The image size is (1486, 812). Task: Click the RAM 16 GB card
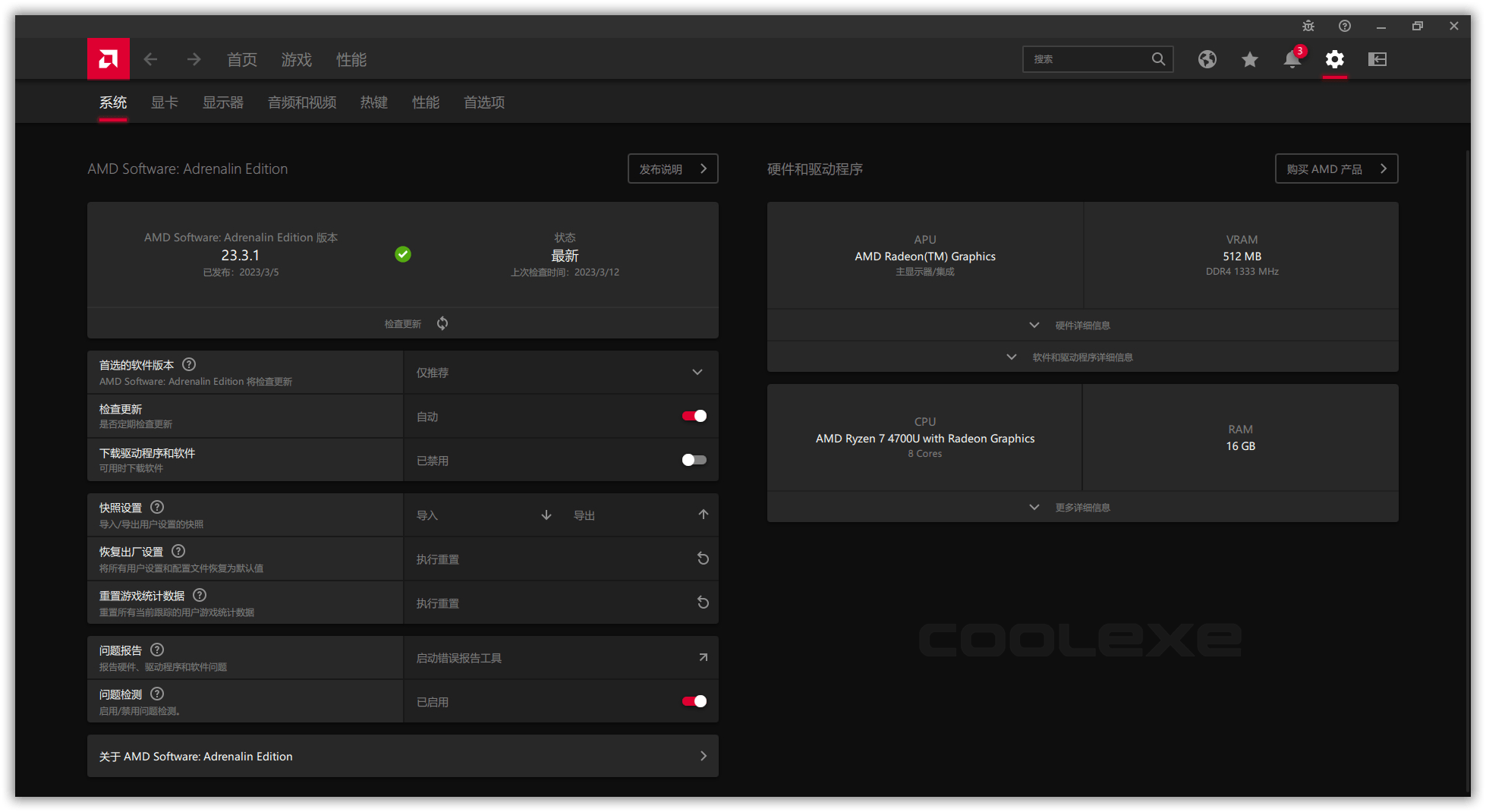[1241, 438]
